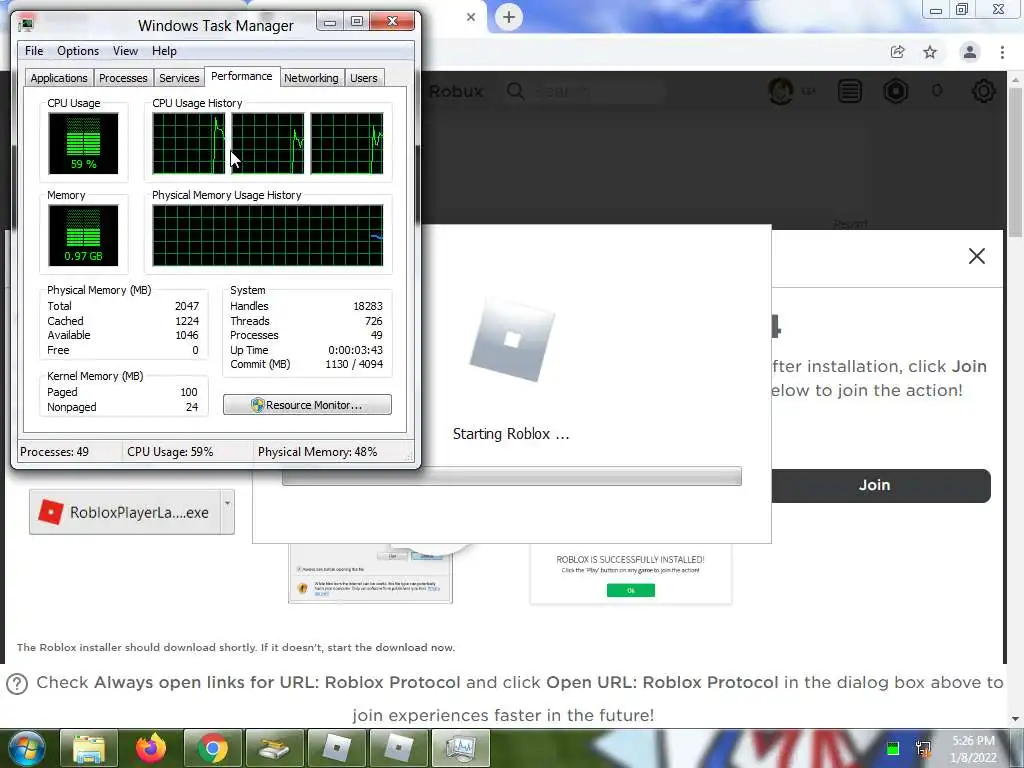Click the second Roblox taskbar icon
Image resolution: width=1024 pixels, height=768 pixels.
pos(399,748)
